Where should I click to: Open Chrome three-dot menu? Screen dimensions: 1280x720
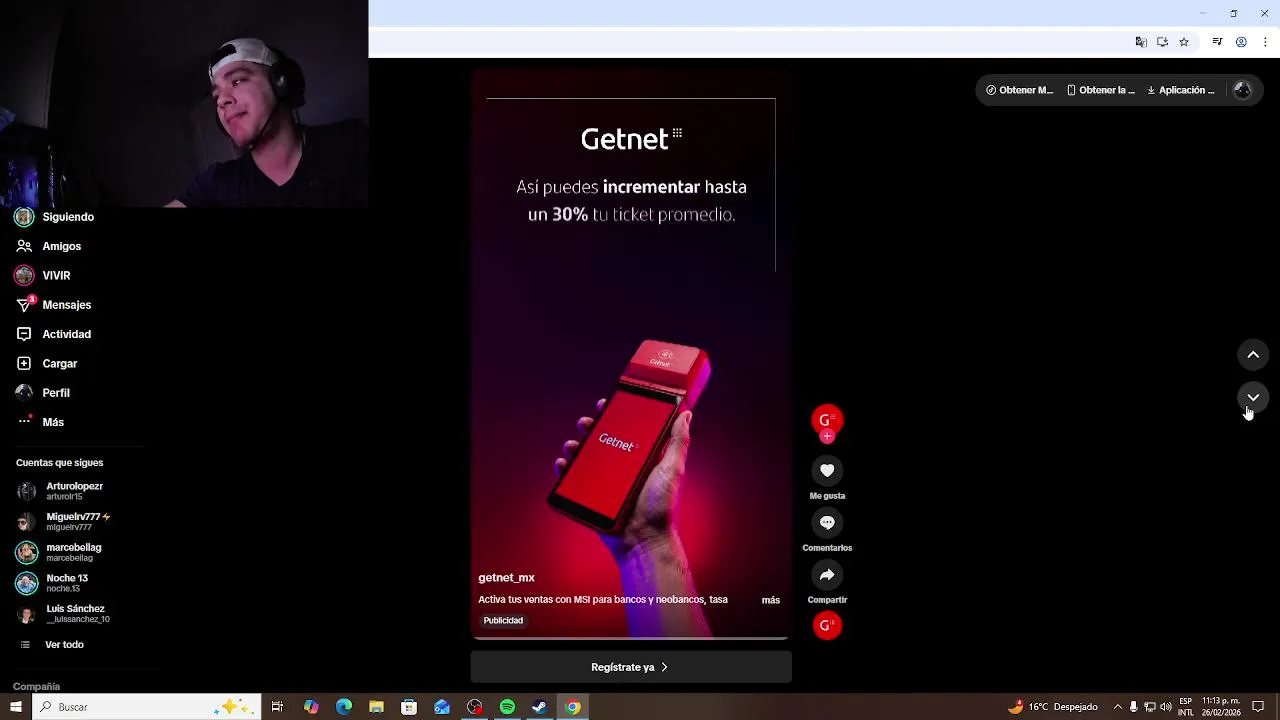click(1265, 42)
